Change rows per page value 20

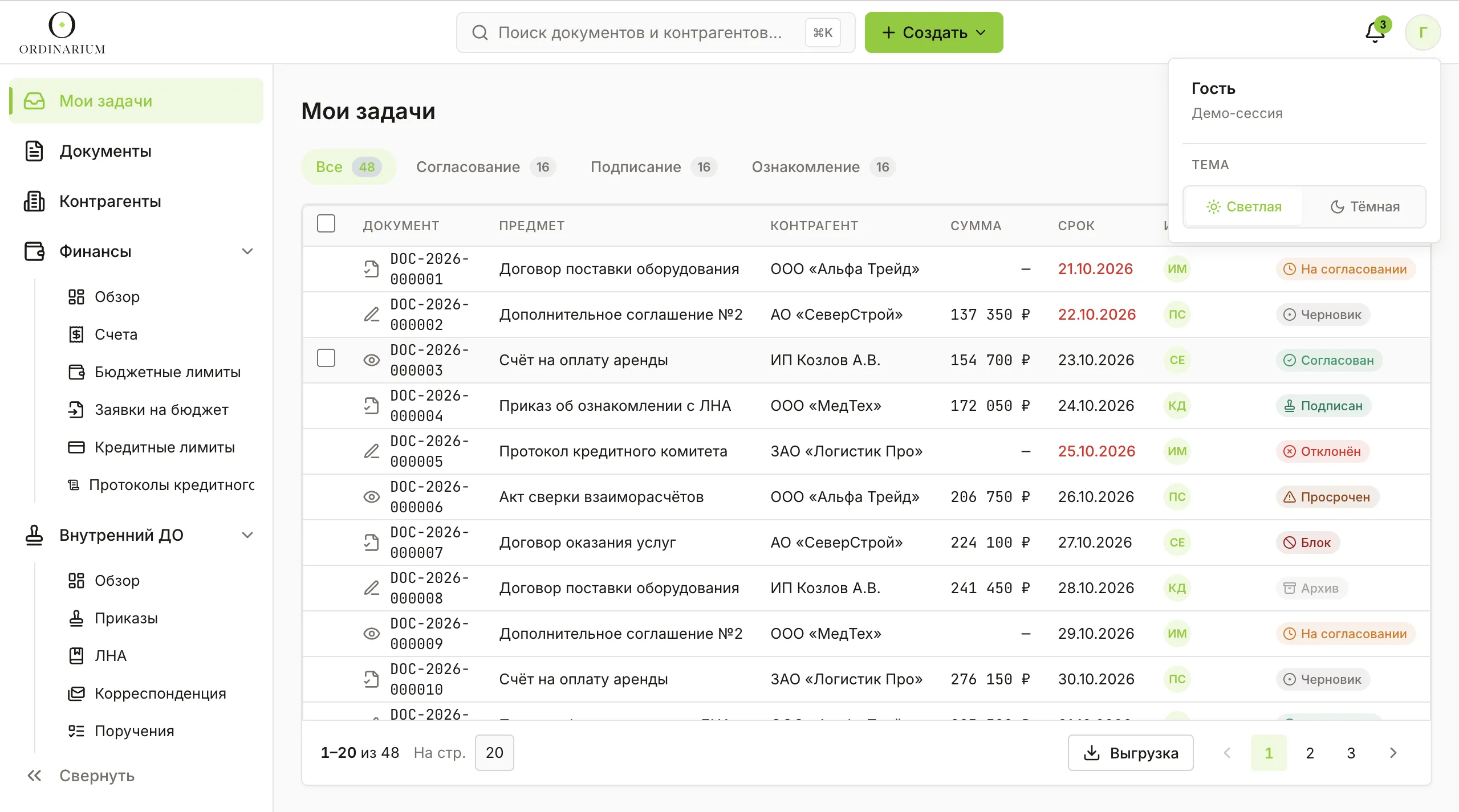coord(494,753)
